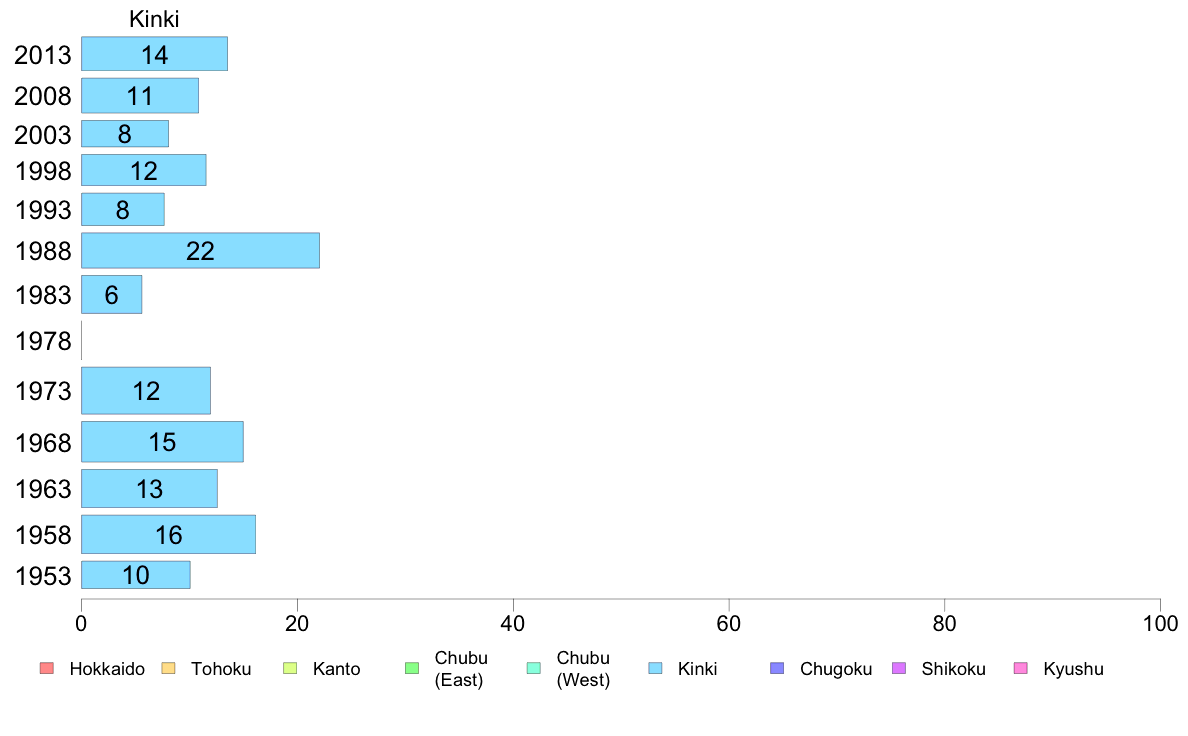
Task: Select the 1953 bar showing 10
Action: (x=136, y=575)
